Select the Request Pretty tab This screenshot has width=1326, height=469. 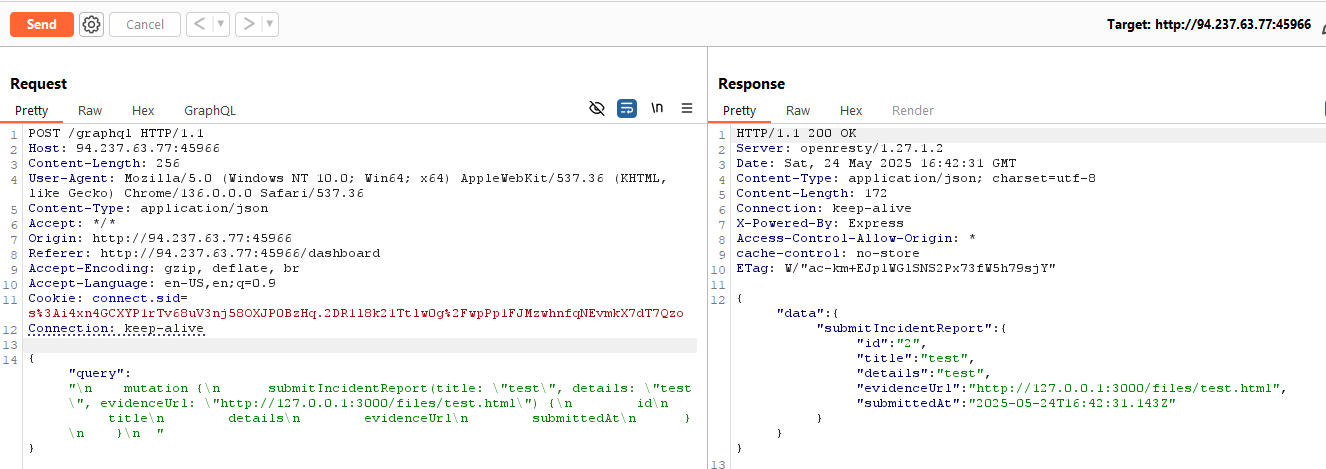31,111
